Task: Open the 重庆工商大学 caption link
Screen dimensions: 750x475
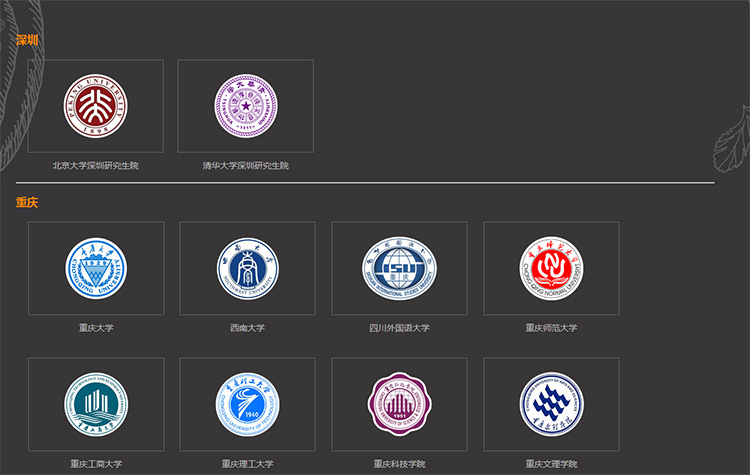Action: (x=96, y=464)
